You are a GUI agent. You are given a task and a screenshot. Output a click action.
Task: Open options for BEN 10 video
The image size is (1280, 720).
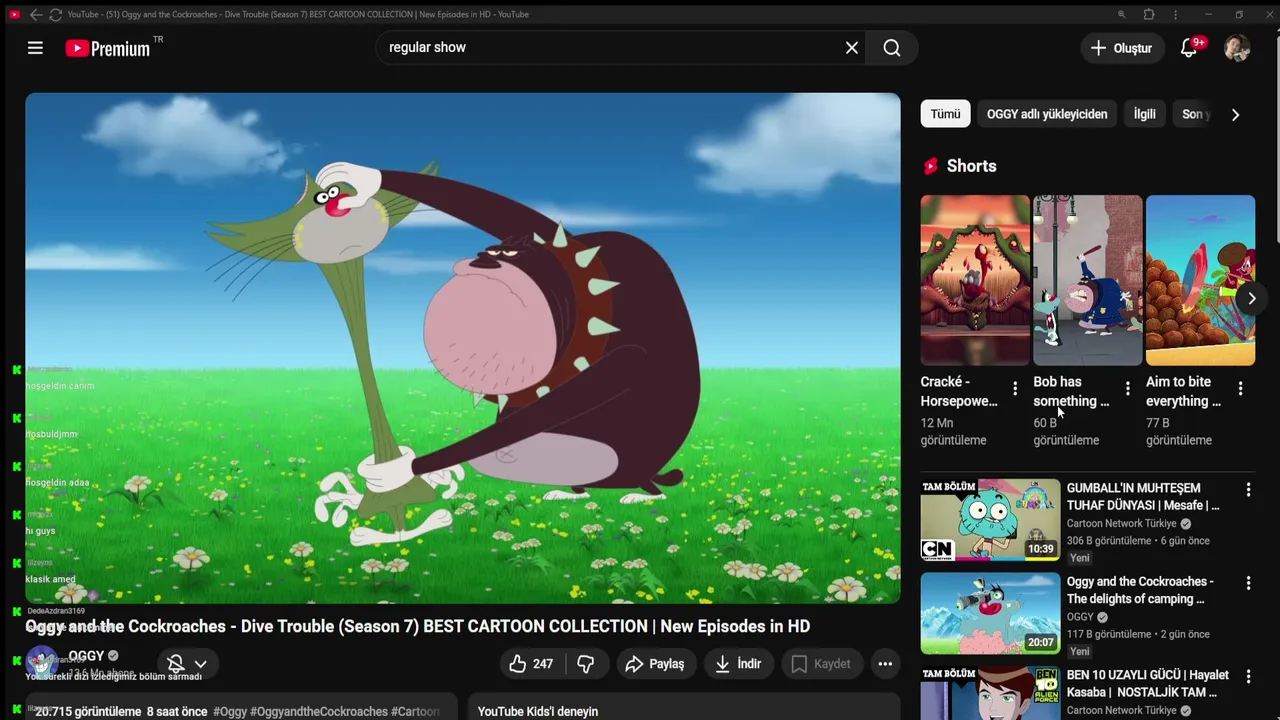click(1248, 676)
